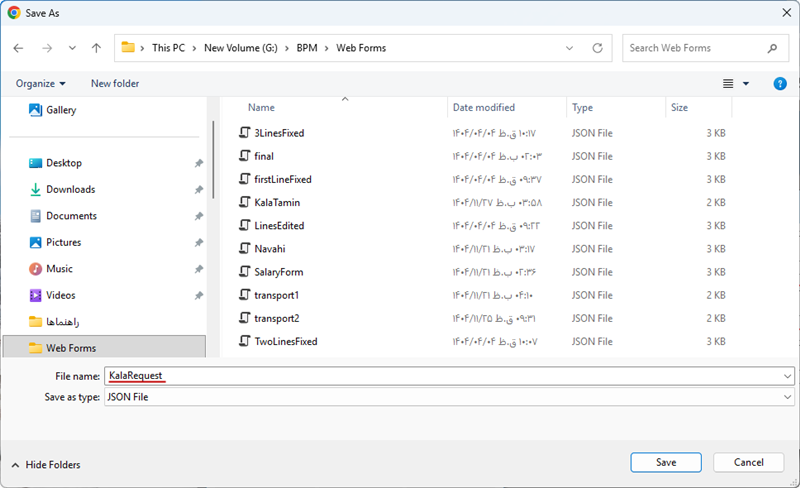
Task: Click the Up one level arrow
Action: click(96, 48)
